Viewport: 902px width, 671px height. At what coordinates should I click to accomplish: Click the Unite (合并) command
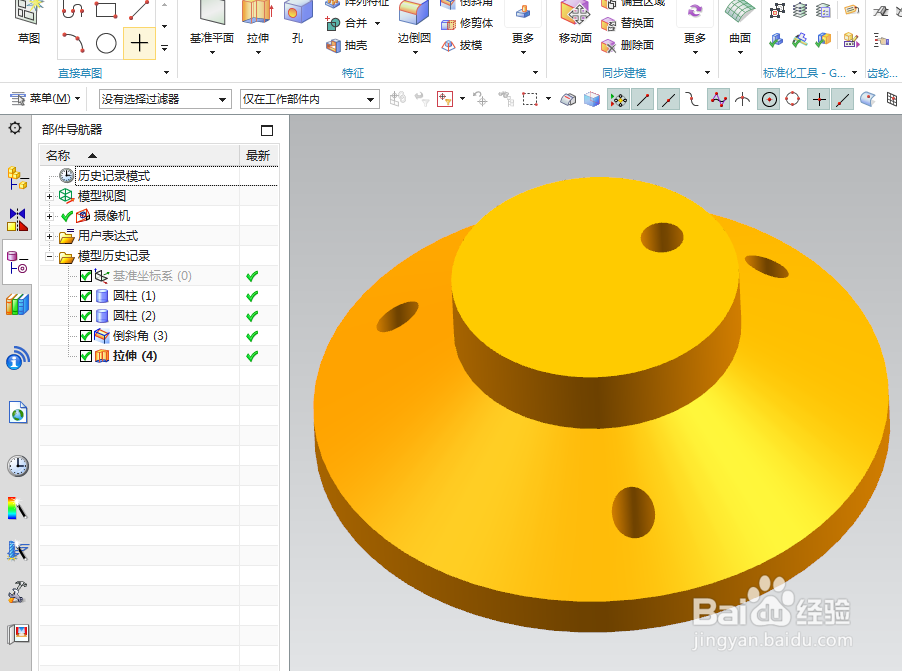point(347,23)
